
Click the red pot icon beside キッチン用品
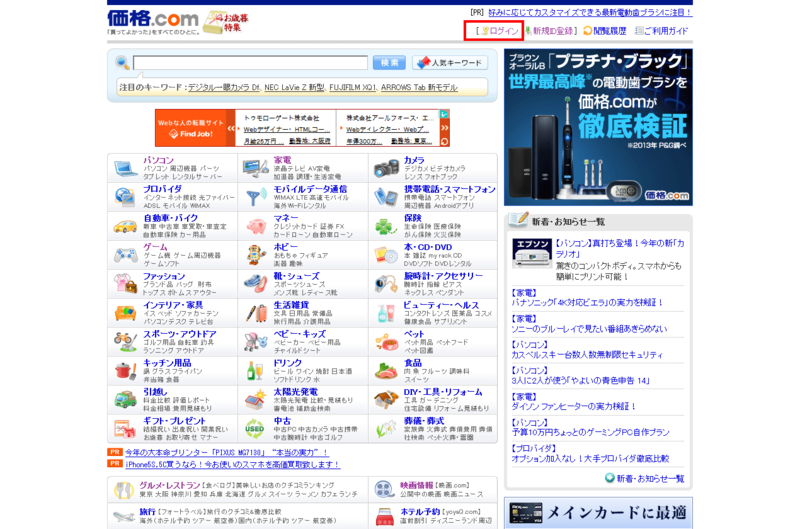point(126,371)
